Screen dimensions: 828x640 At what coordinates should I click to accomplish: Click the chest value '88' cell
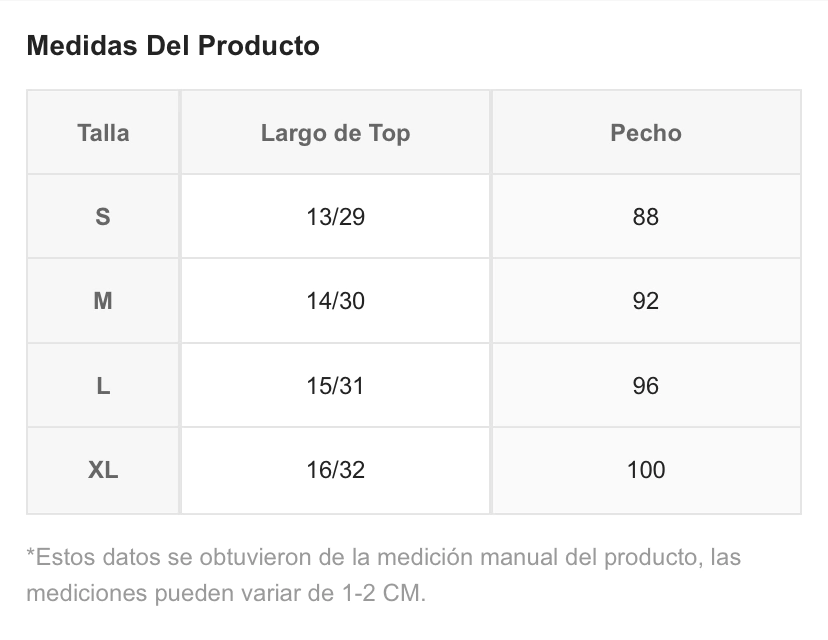tap(645, 217)
